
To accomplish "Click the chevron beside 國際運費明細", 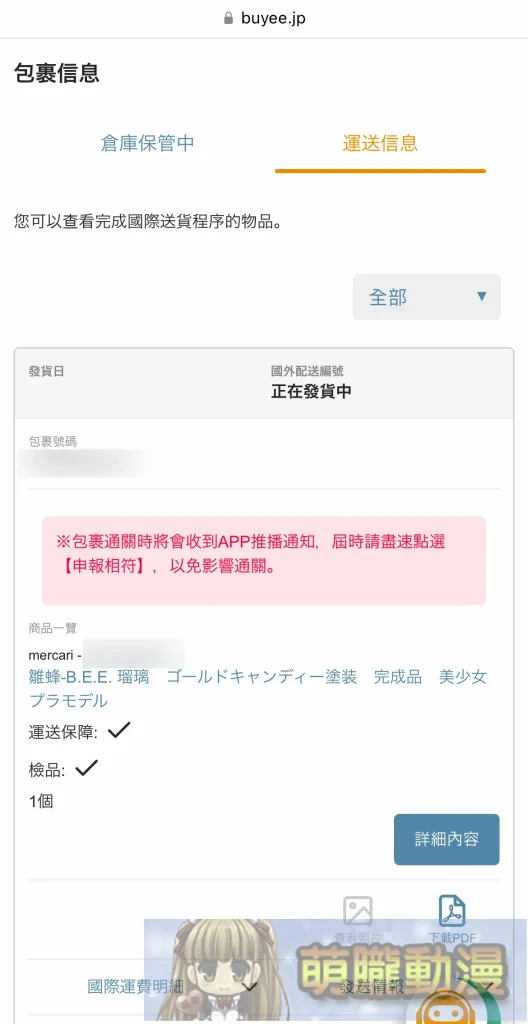I will [248, 986].
